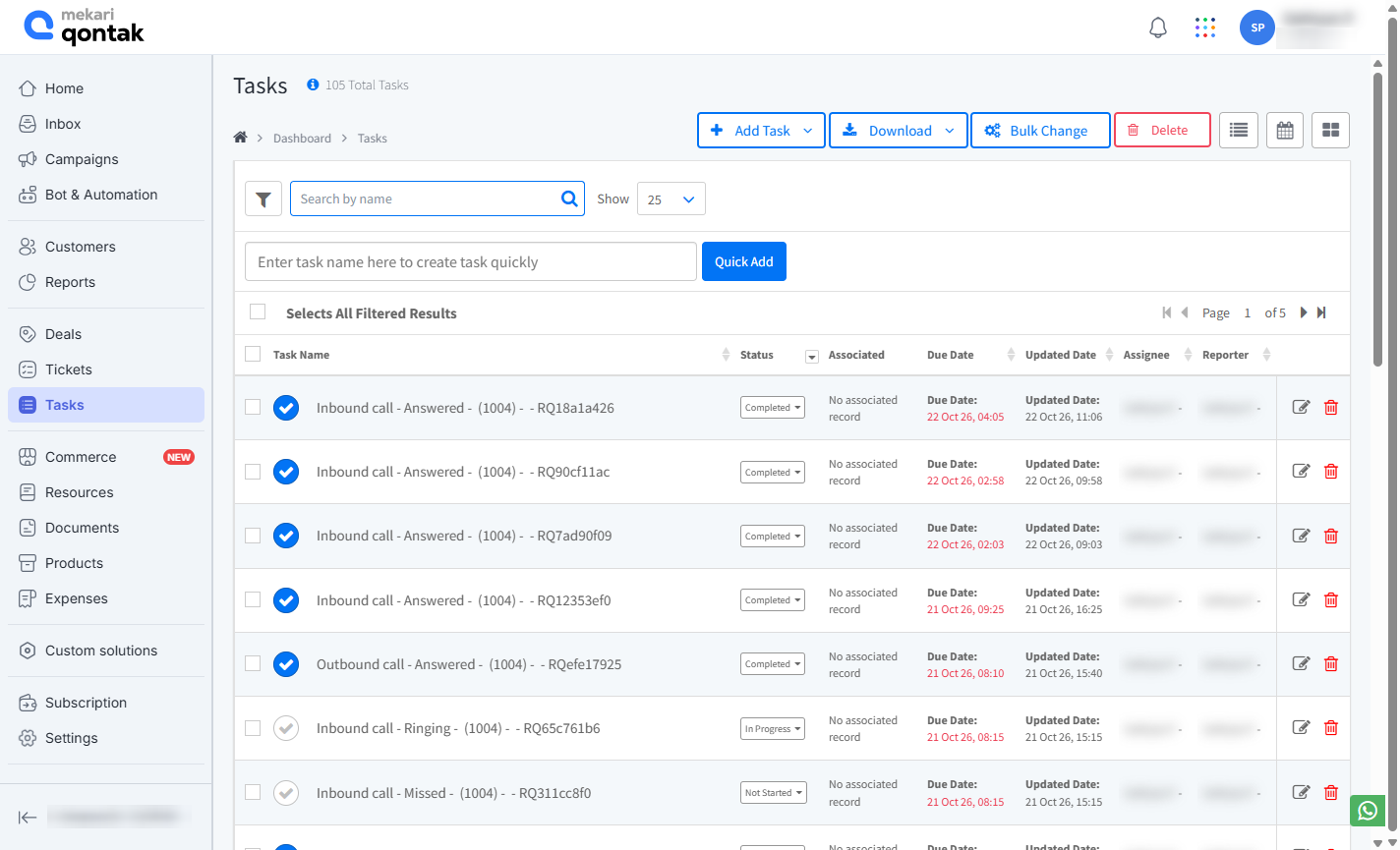Delete the task RQ311cc8f0
The image size is (1400, 850).
(1331, 792)
